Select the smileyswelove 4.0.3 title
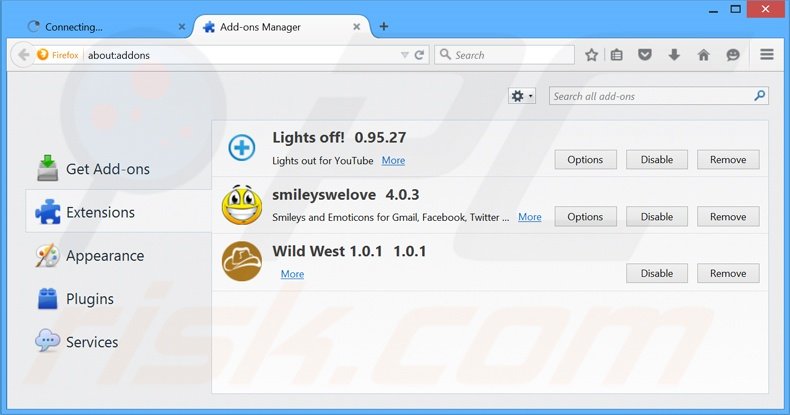This screenshot has height=415, width=790. point(346,194)
